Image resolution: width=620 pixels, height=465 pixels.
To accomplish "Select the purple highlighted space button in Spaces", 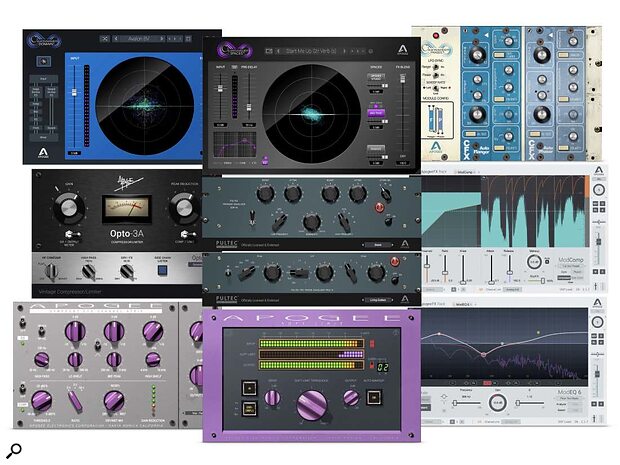I will pos(376,113).
